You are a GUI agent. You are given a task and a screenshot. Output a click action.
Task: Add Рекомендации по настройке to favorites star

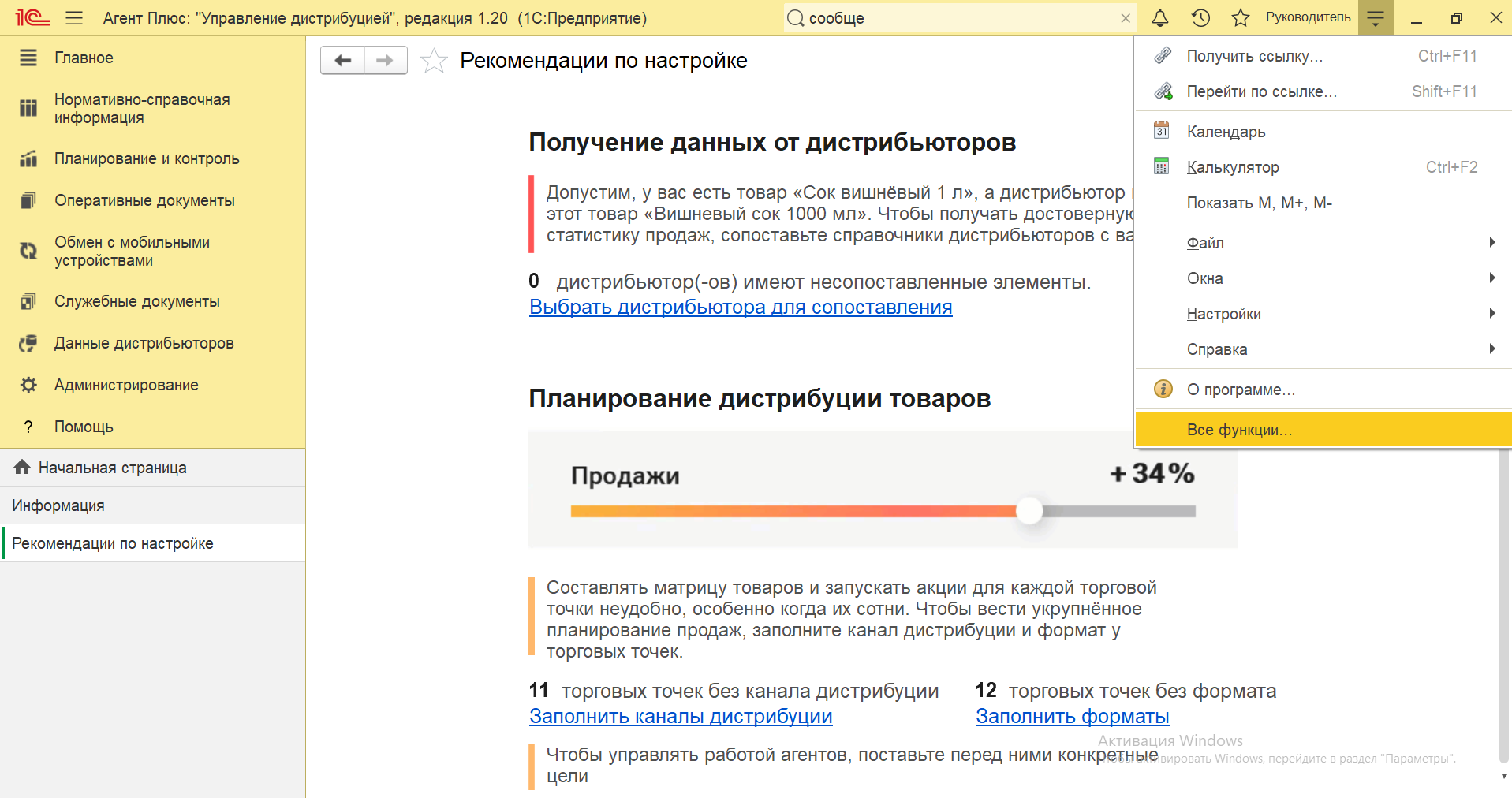(434, 61)
